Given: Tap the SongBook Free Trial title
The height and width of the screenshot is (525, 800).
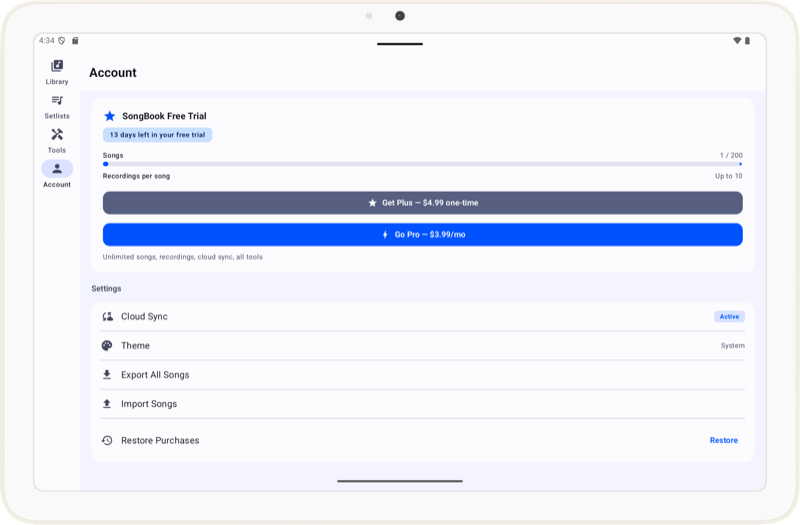Looking at the screenshot, I should coord(164,116).
